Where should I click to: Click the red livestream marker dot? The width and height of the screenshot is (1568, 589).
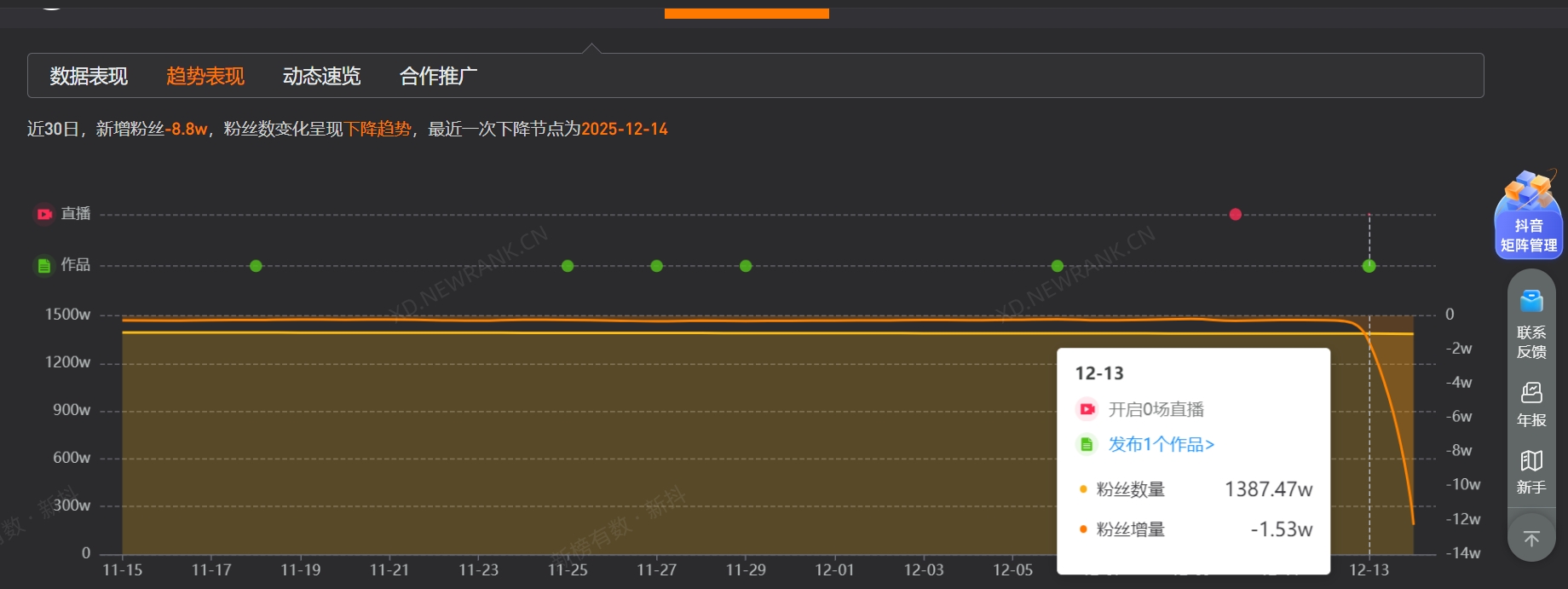1235,214
